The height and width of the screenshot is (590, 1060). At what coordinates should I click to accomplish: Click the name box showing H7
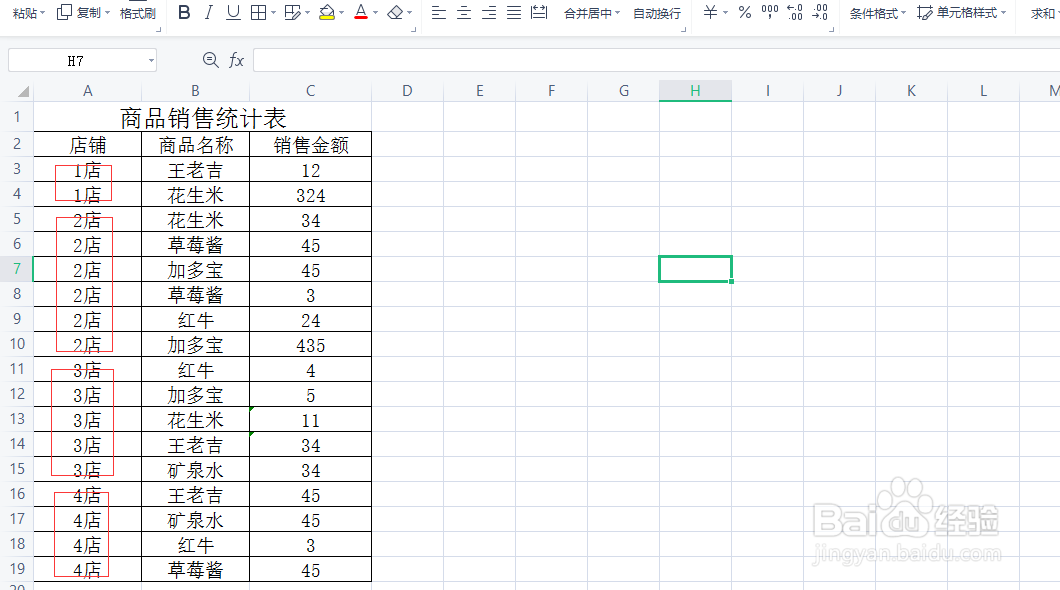coord(76,61)
